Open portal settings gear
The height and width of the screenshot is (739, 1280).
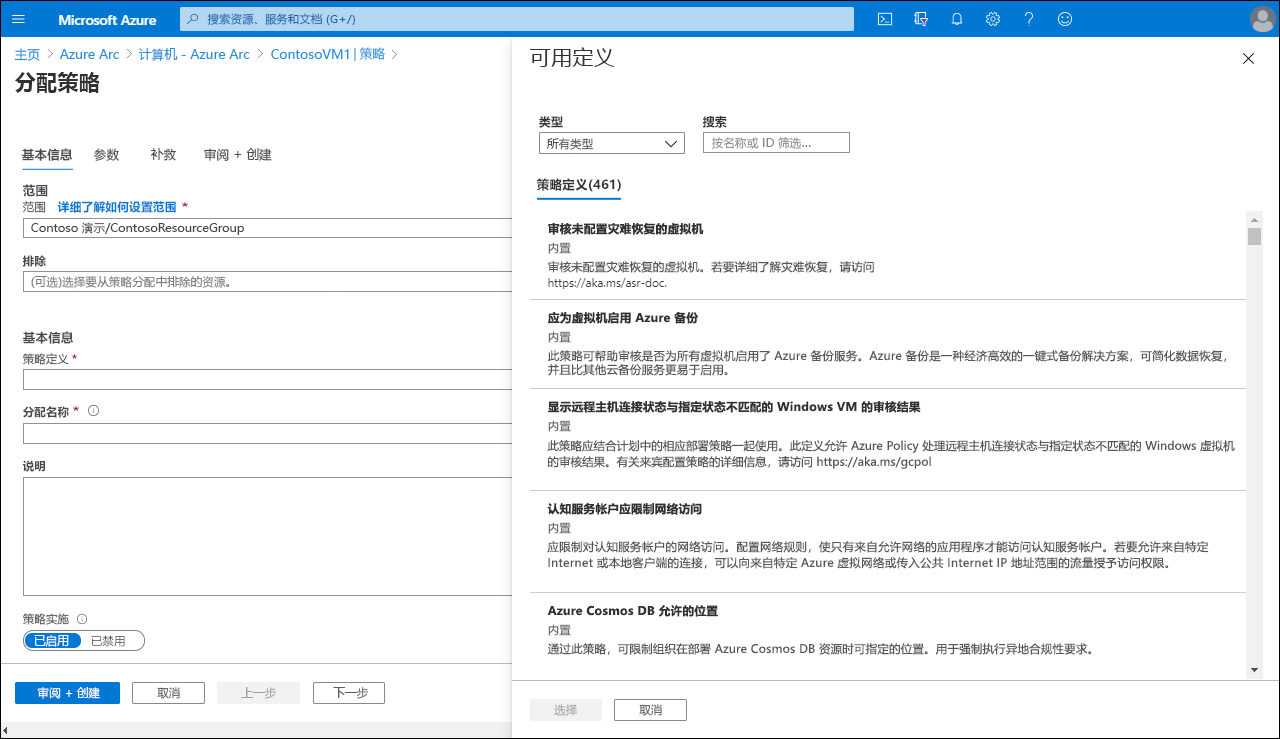pos(993,19)
